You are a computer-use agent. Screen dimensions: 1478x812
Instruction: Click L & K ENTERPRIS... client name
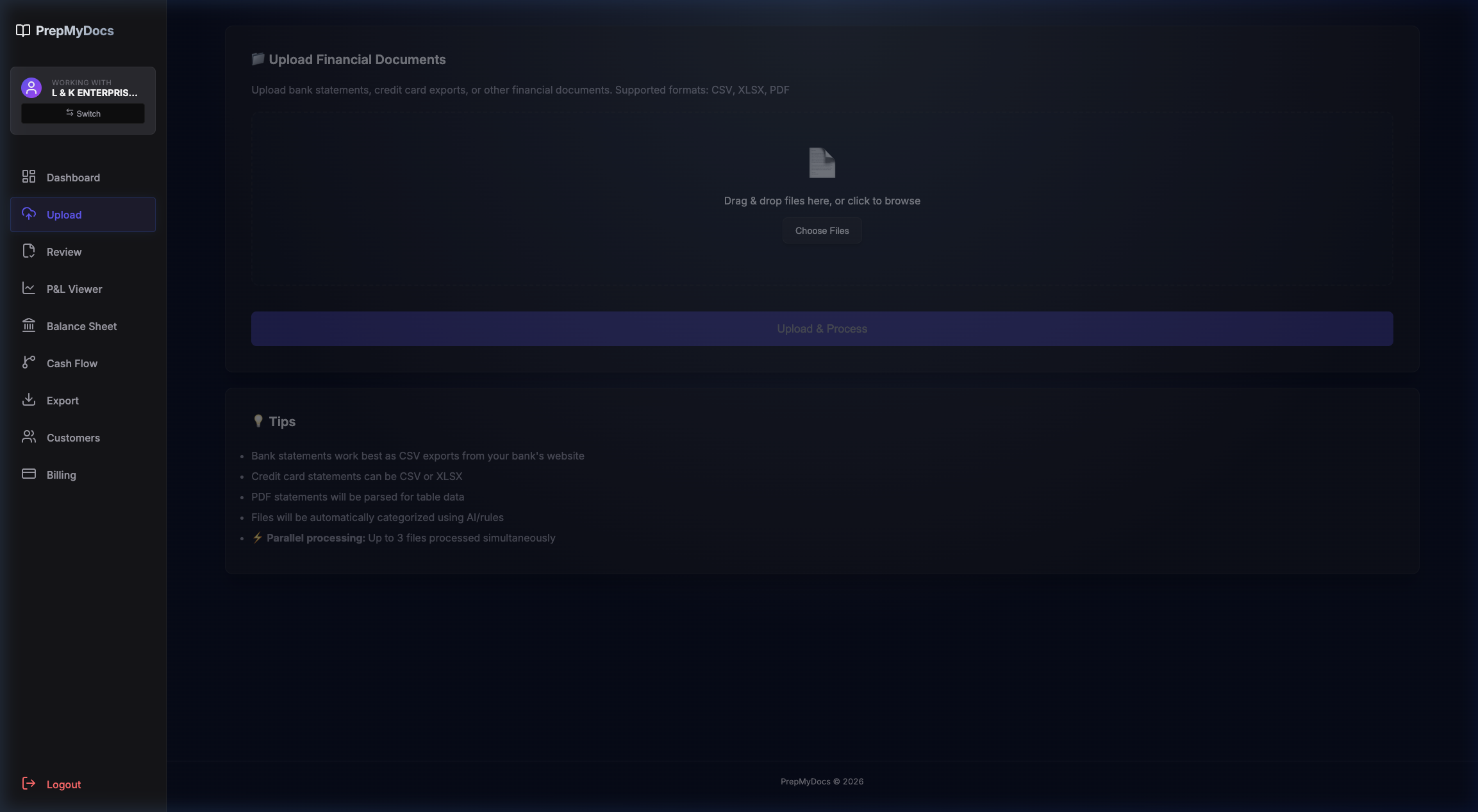[95, 93]
